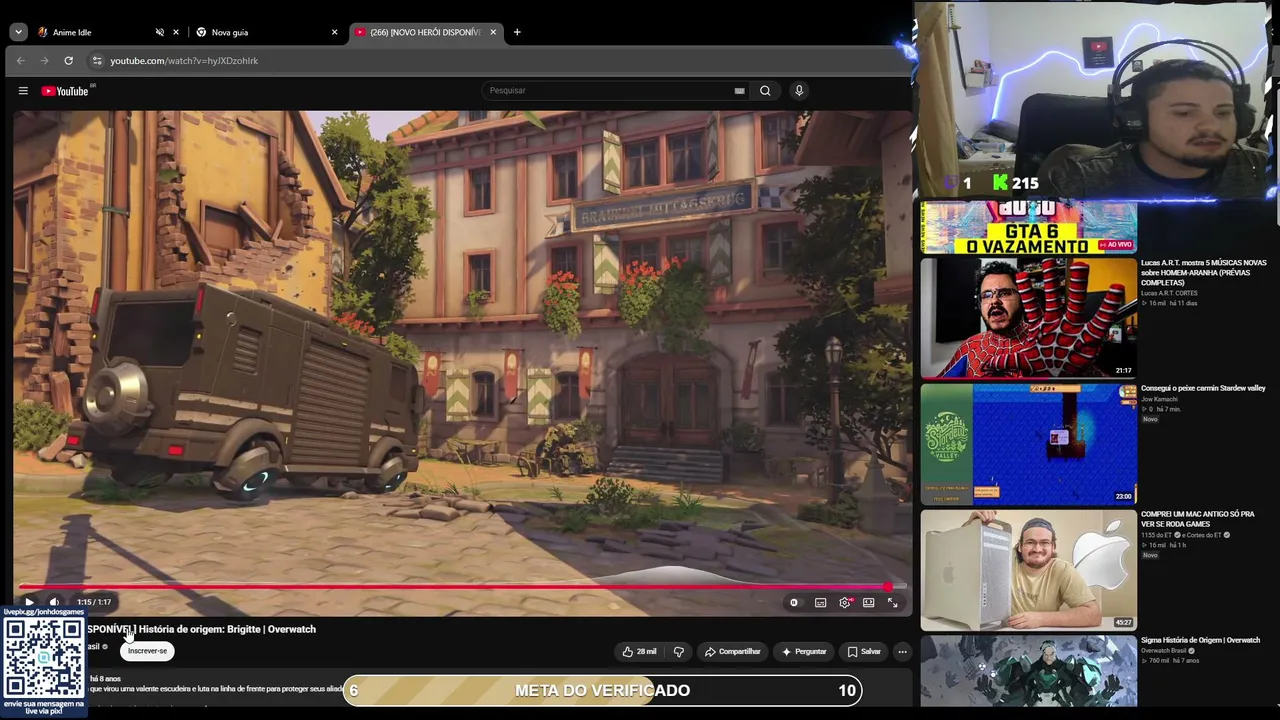Go forward with the browser forward arrow
Viewport: 1280px width, 720px height.
click(x=44, y=61)
